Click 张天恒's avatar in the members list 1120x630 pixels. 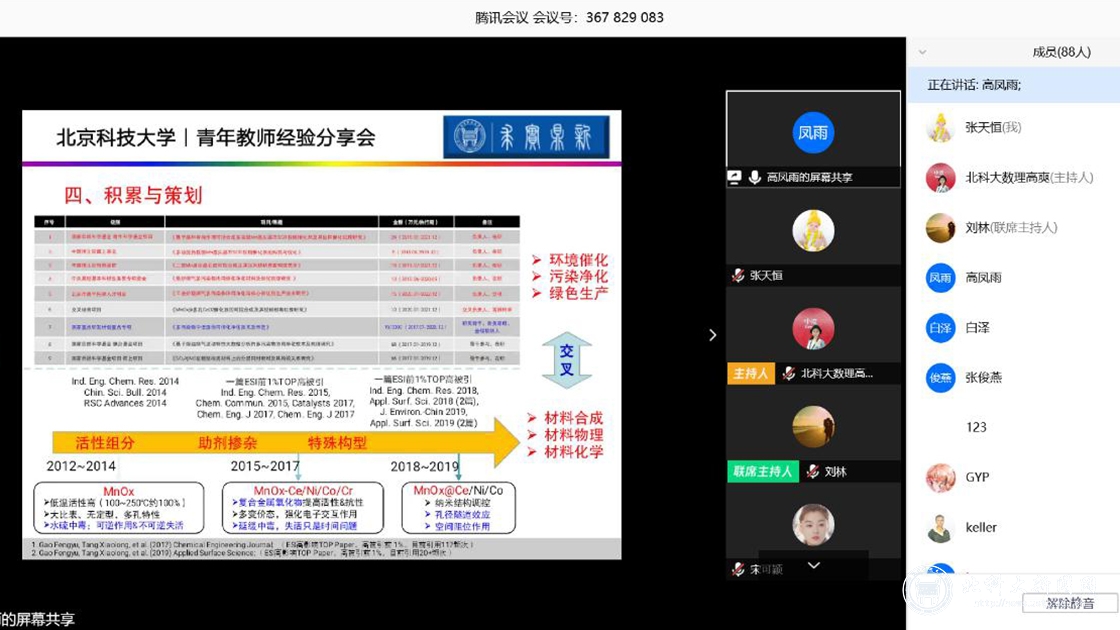coord(940,127)
